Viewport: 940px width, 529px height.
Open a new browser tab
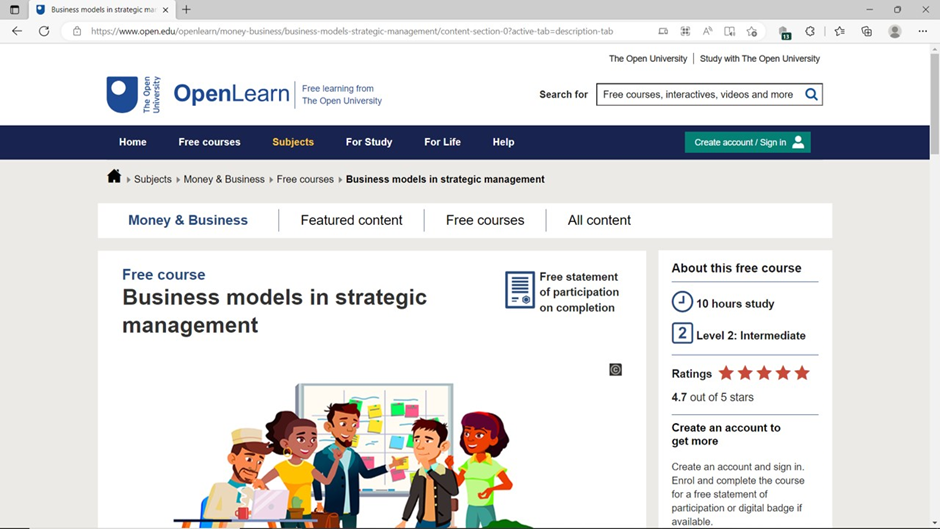tap(186, 10)
